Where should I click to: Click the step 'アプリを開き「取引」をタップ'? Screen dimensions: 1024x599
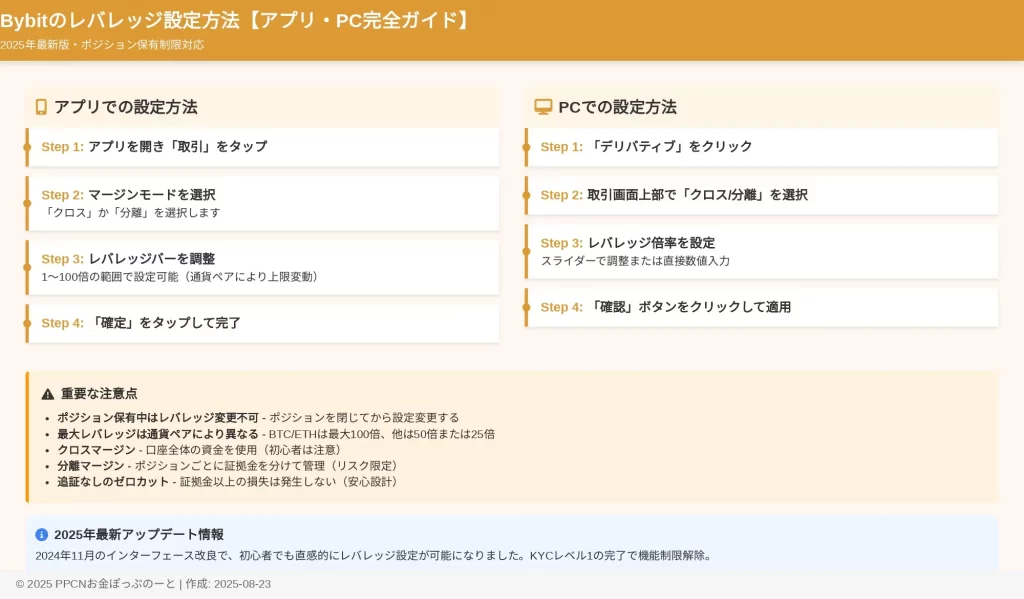[x=178, y=146]
